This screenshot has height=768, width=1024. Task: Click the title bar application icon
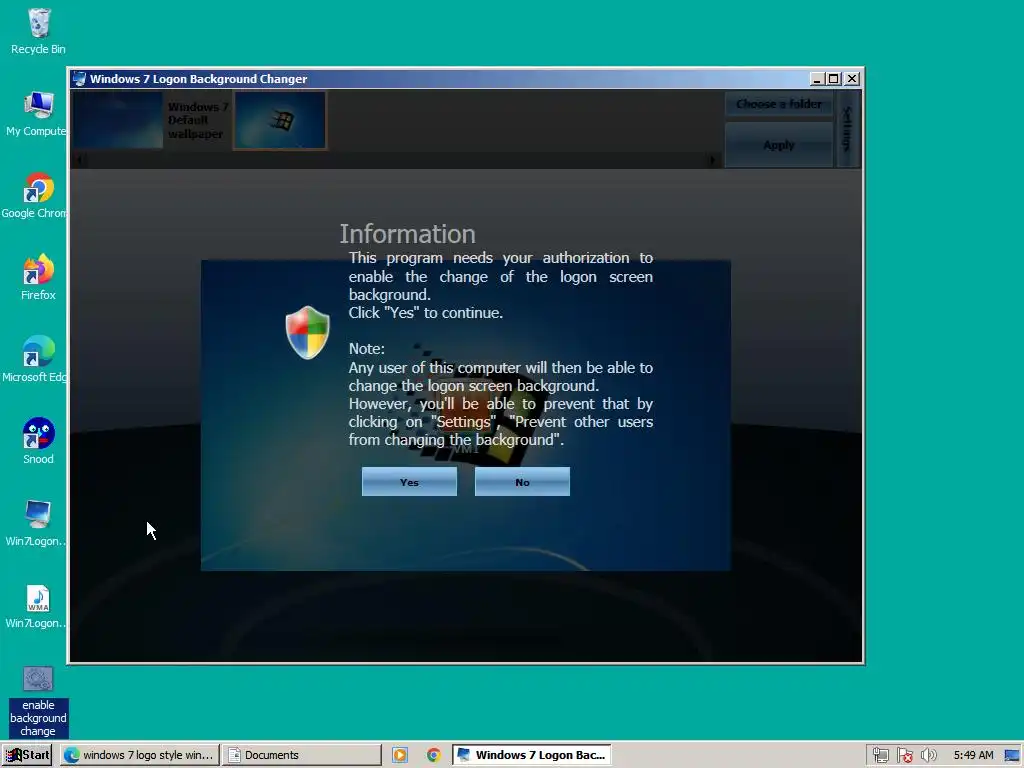coord(79,79)
